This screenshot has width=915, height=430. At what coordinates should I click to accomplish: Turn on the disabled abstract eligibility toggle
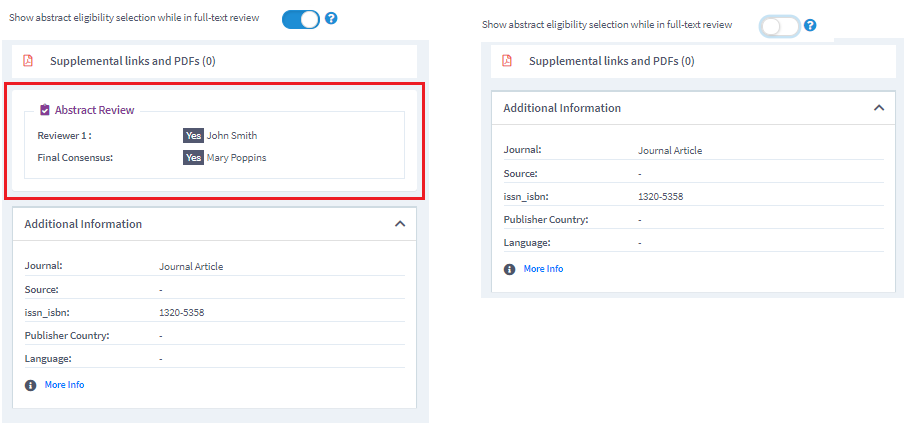click(780, 26)
